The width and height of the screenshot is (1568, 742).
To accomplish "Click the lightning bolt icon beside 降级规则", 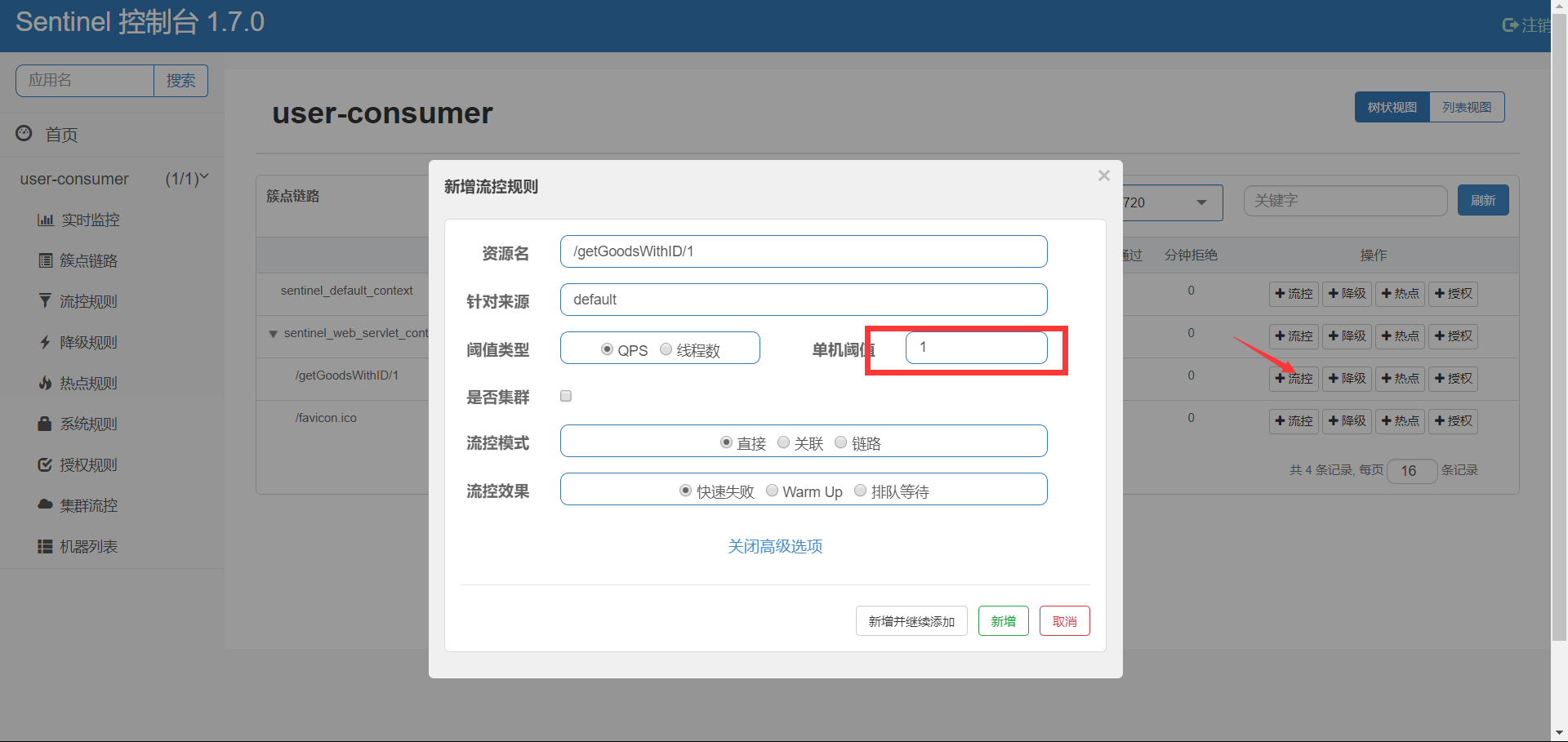I will coord(46,342).
